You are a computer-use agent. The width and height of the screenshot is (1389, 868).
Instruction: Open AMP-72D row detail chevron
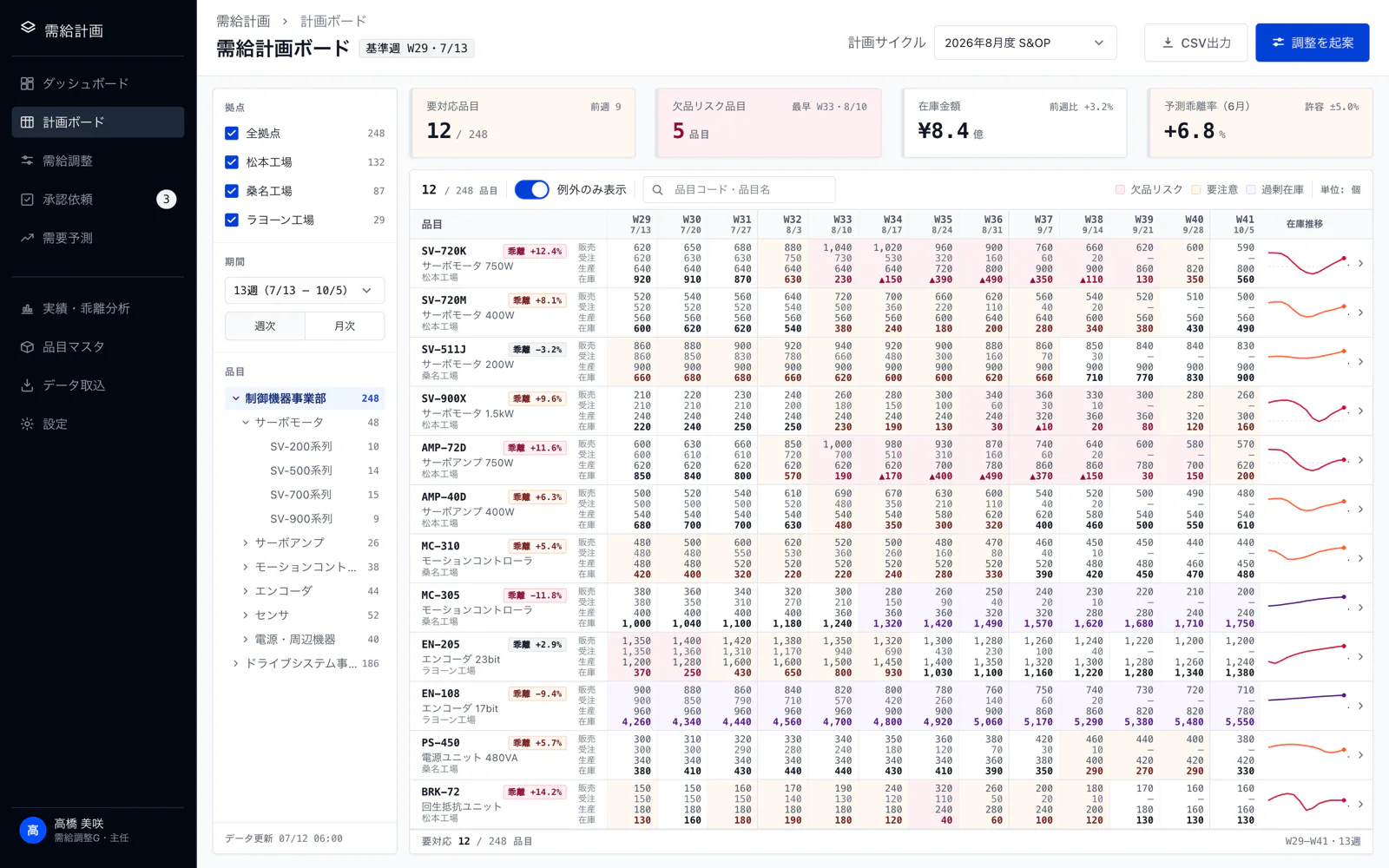1360,460
